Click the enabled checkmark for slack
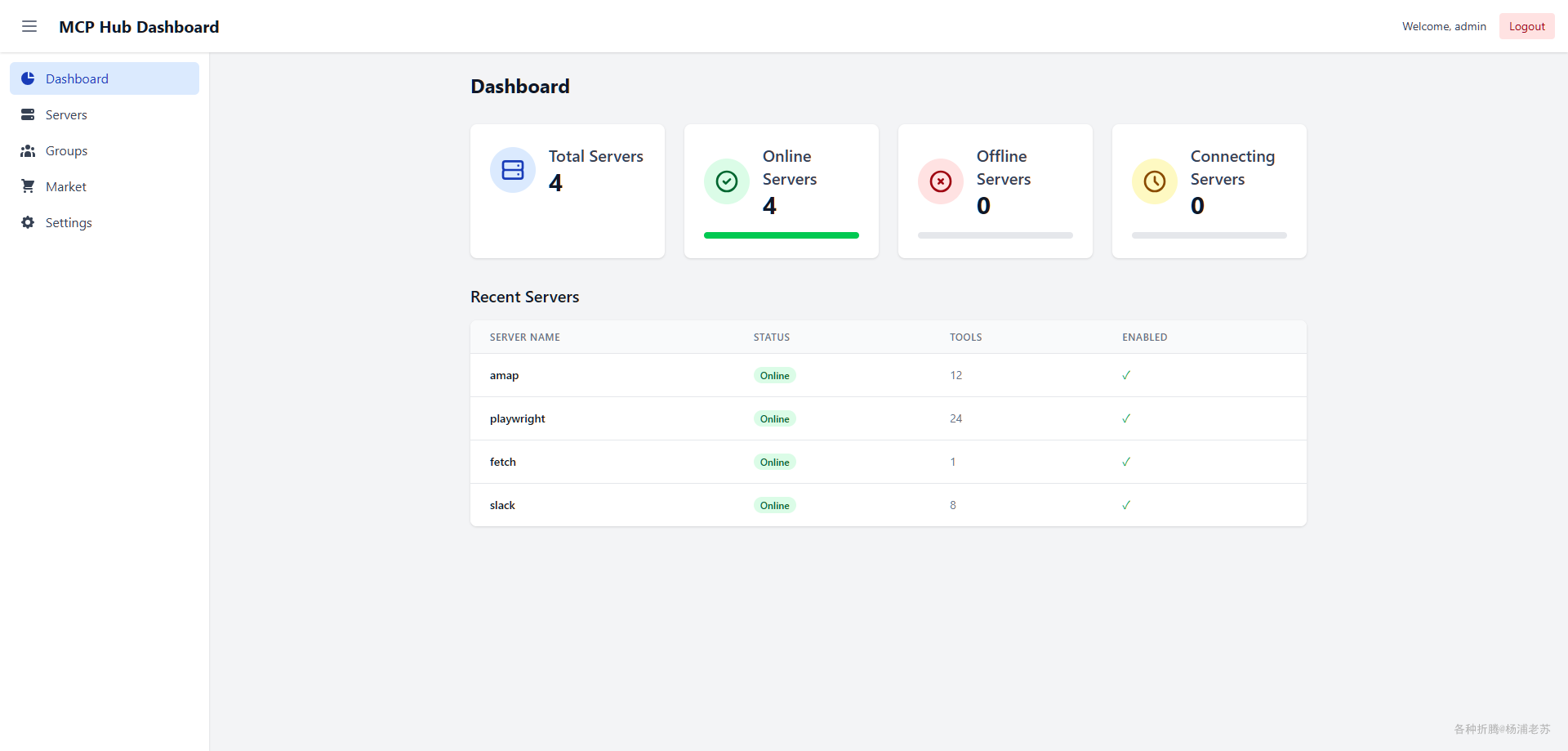The width and height of the screenshot is (1568, 751). pos(1126,505)
